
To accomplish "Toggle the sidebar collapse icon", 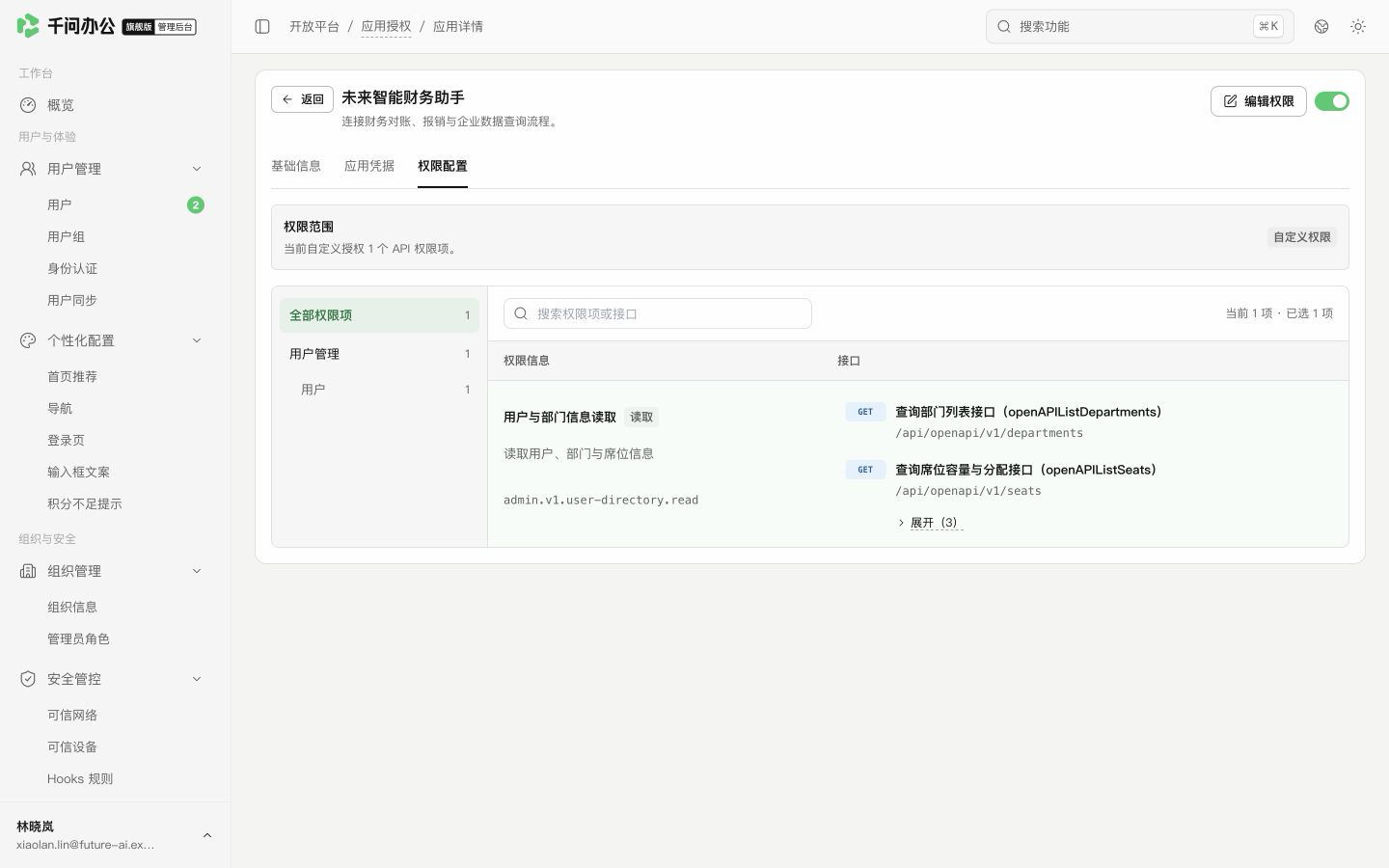I will [x=262, y=27].
